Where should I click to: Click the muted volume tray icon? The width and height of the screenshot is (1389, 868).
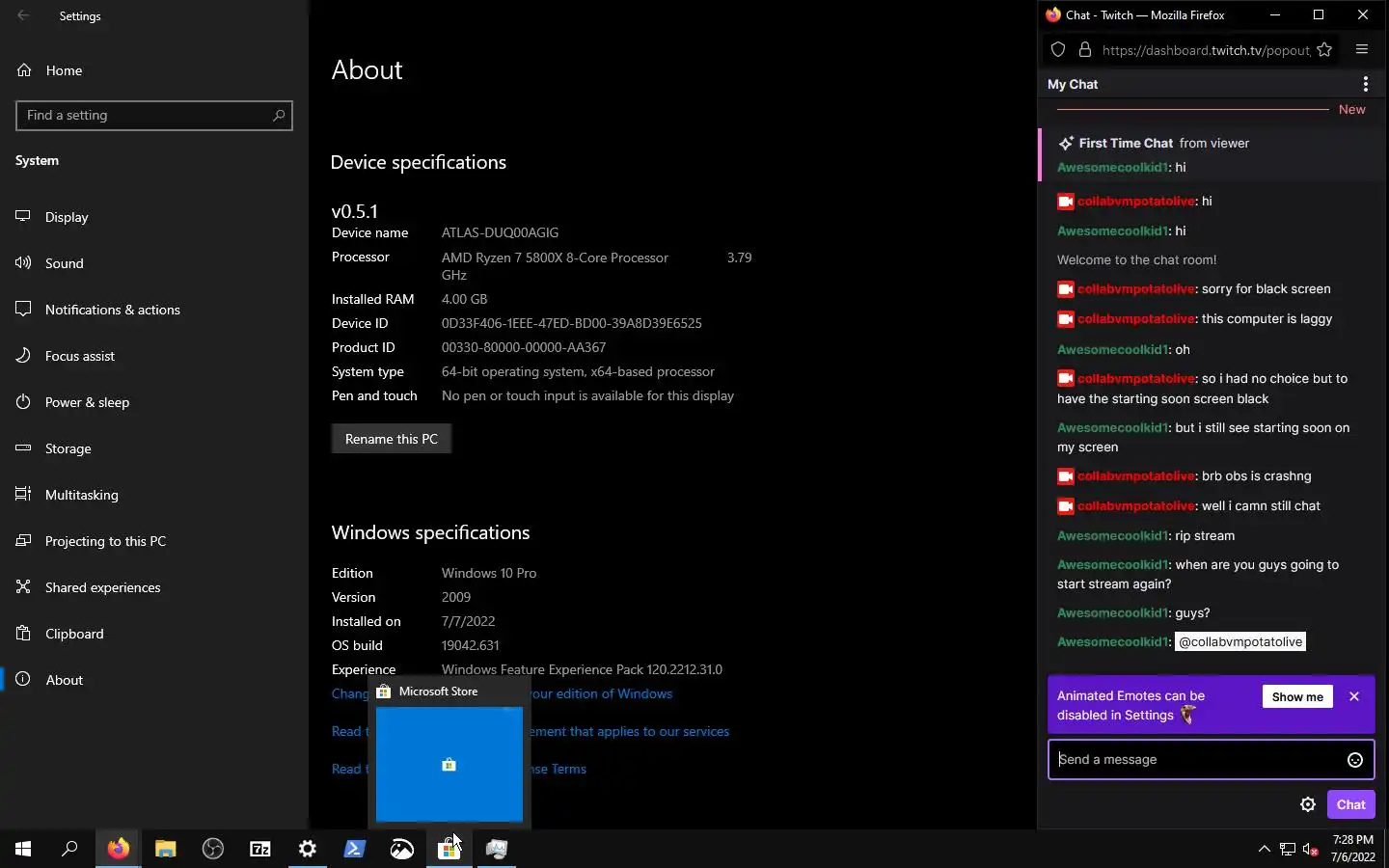1311,849
